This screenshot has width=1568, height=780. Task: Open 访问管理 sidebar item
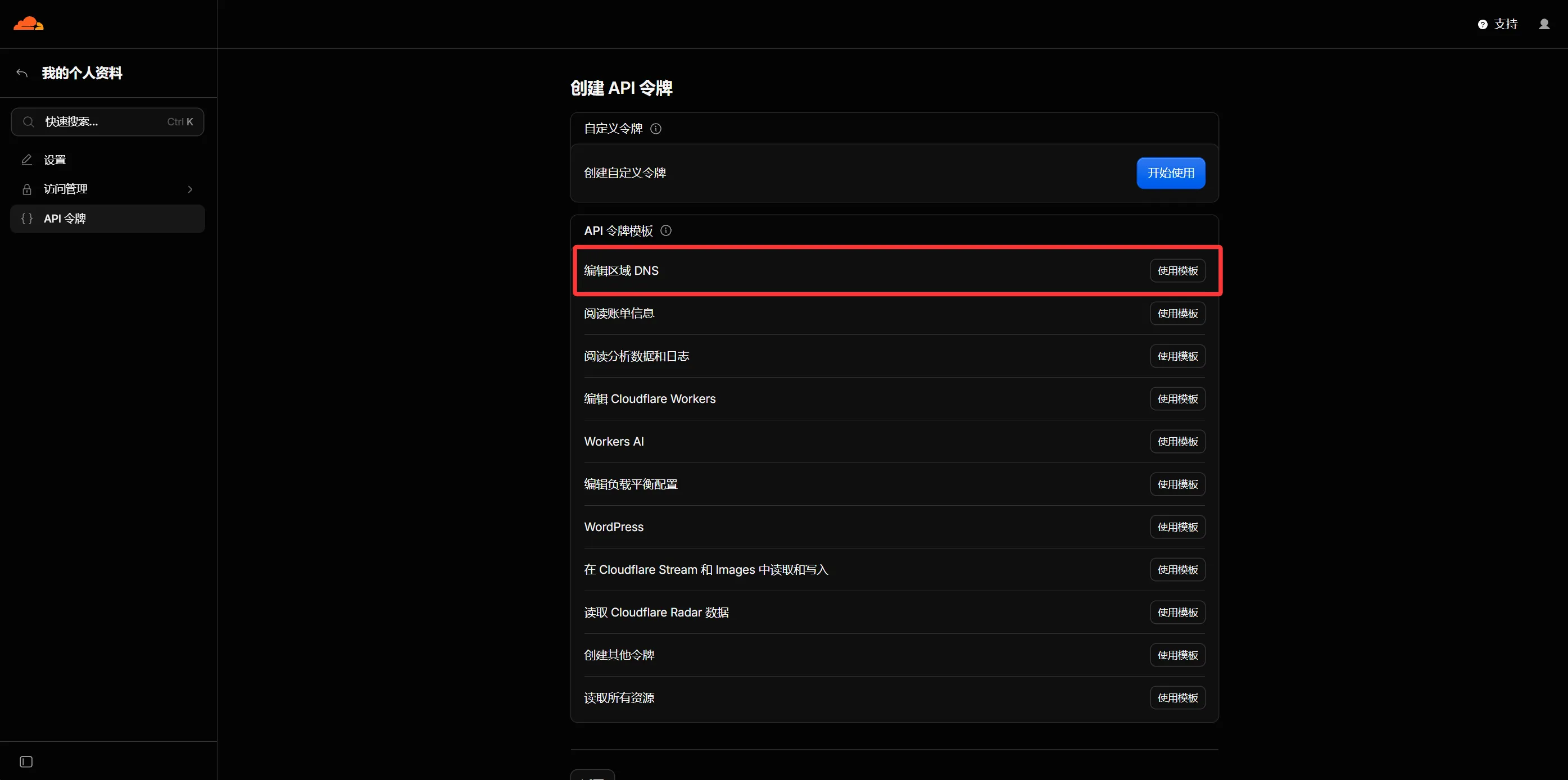(108, 189)
